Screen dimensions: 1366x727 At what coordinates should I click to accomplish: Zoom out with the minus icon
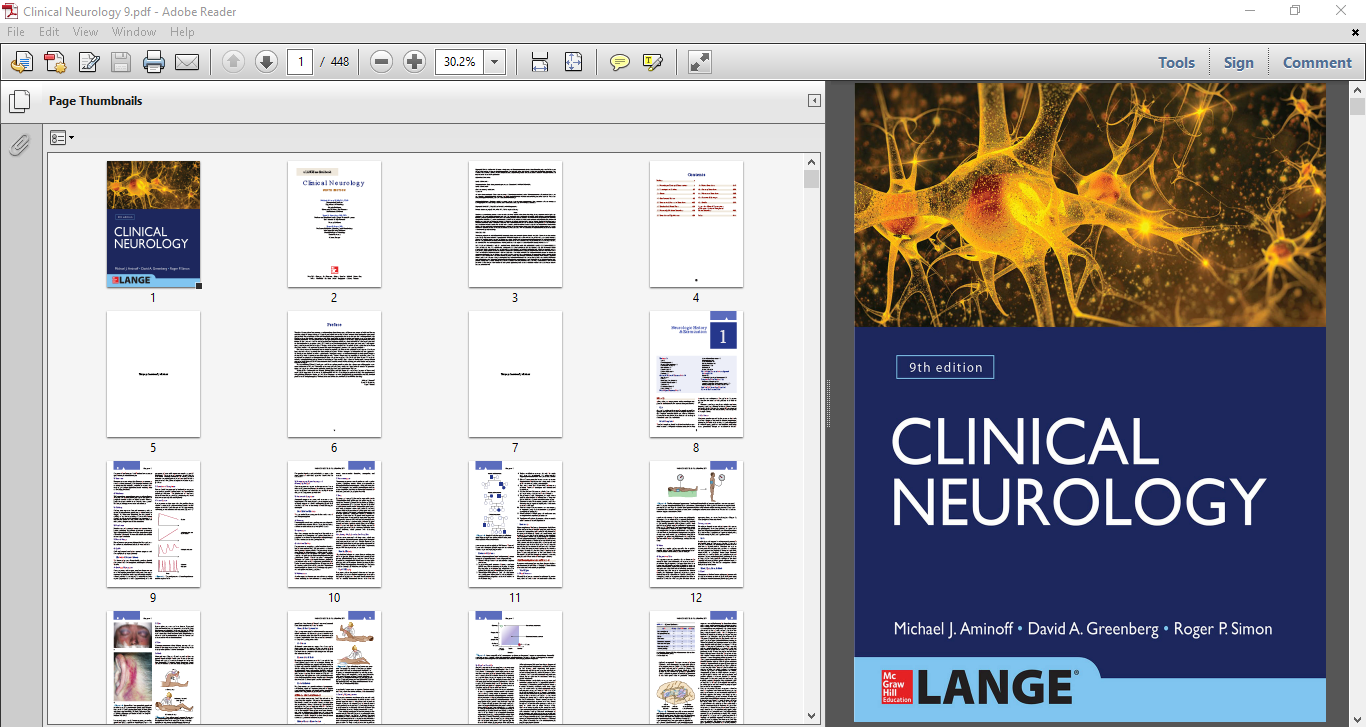tap(381, 62)
